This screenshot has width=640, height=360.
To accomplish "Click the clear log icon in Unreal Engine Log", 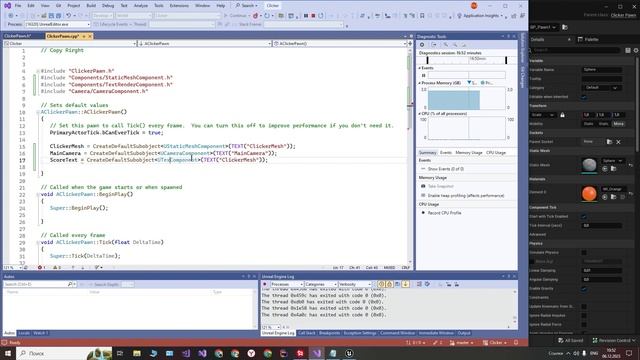I will point(419,284).
